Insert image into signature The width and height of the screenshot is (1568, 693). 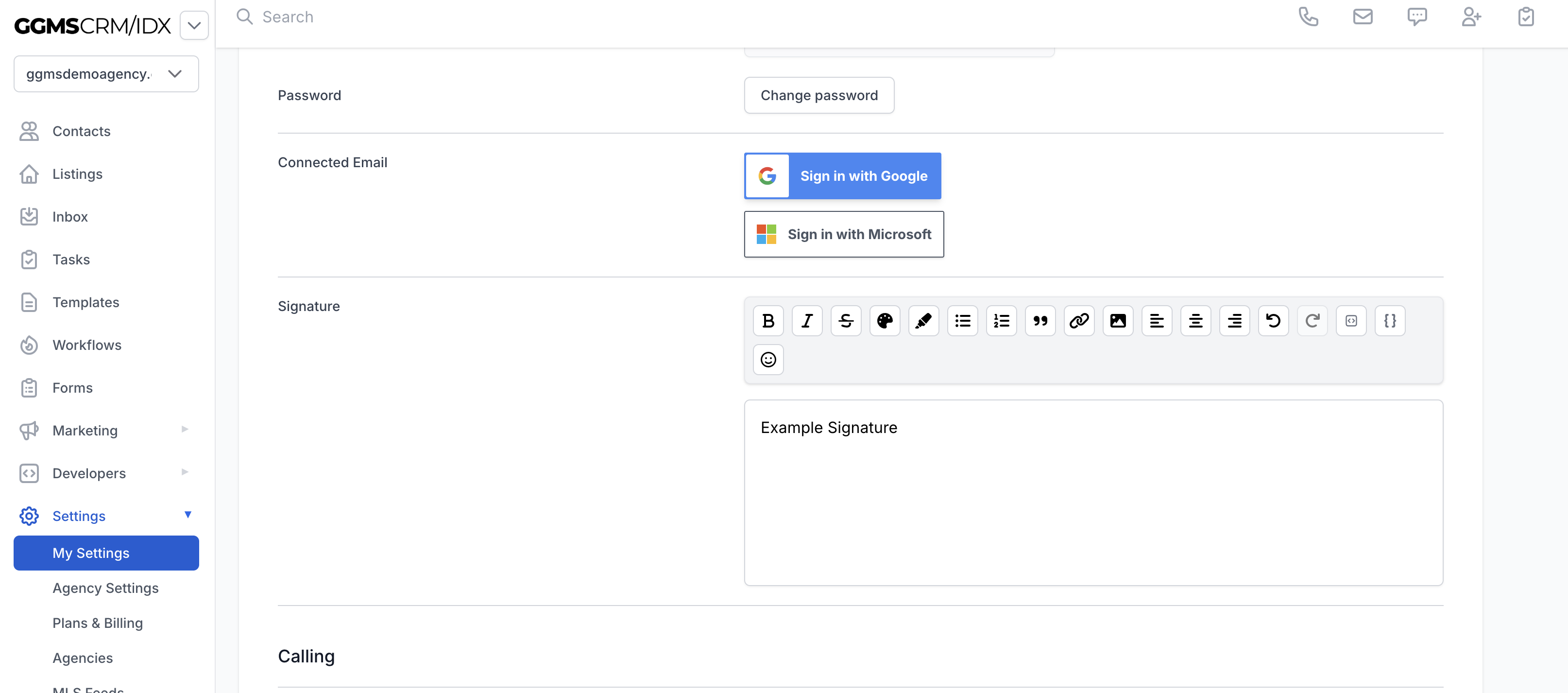tap(1118, 321)
